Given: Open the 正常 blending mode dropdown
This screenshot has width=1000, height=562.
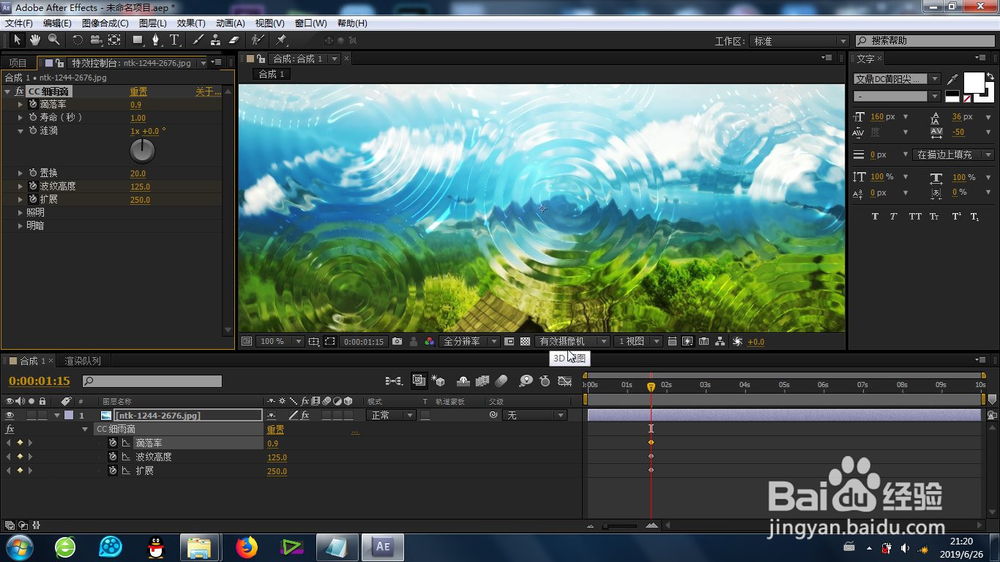Looking at the screenshot, I should click(x=391, y=415).
